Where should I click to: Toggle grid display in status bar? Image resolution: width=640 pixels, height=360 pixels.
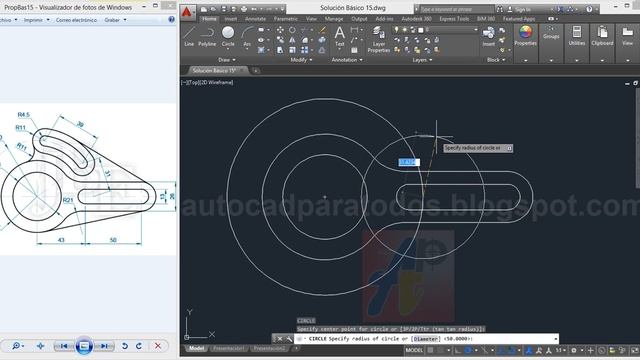click(430, 350)
